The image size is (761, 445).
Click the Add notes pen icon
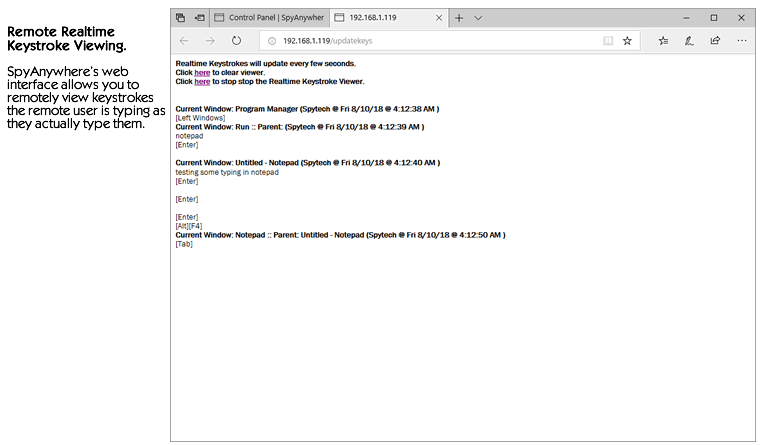[689, 41]
